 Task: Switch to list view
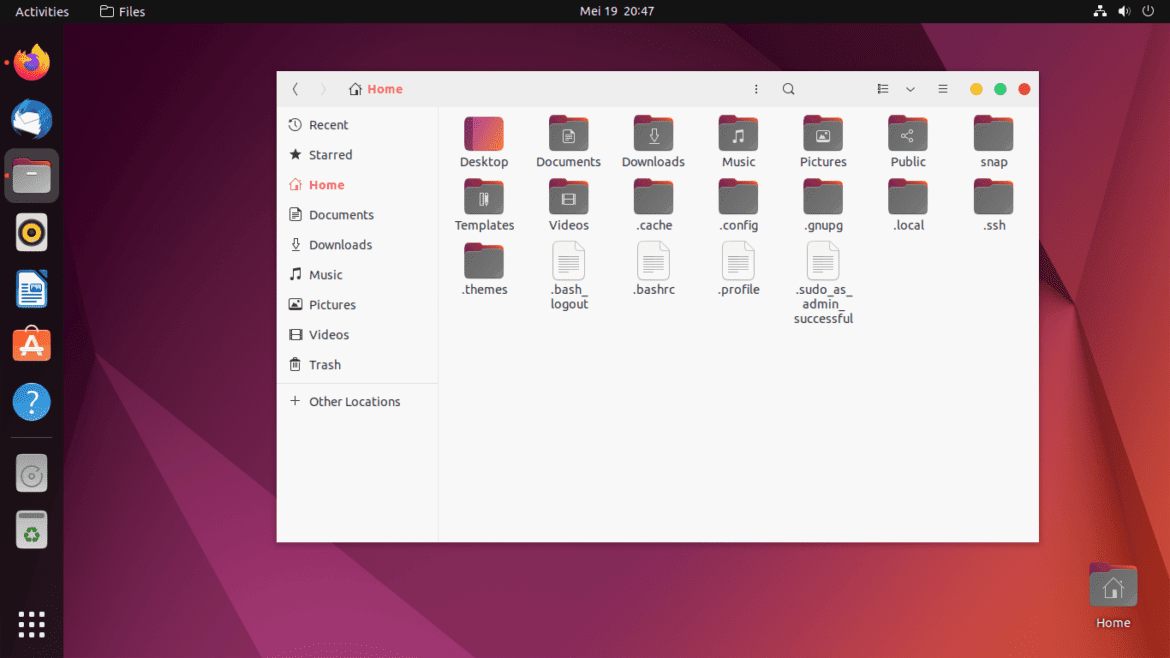tap(881, 89)
